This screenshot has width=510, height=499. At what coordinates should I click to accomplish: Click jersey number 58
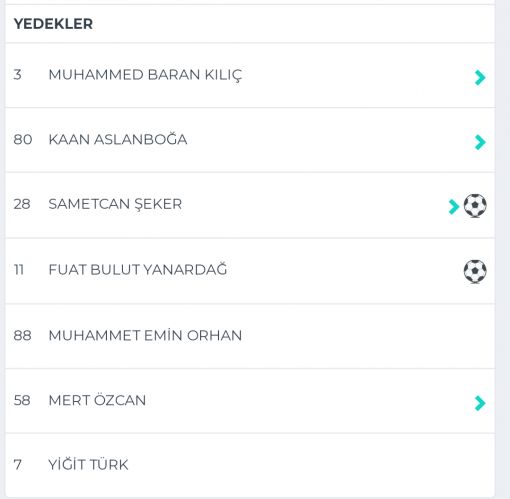(x=22, y=400)
